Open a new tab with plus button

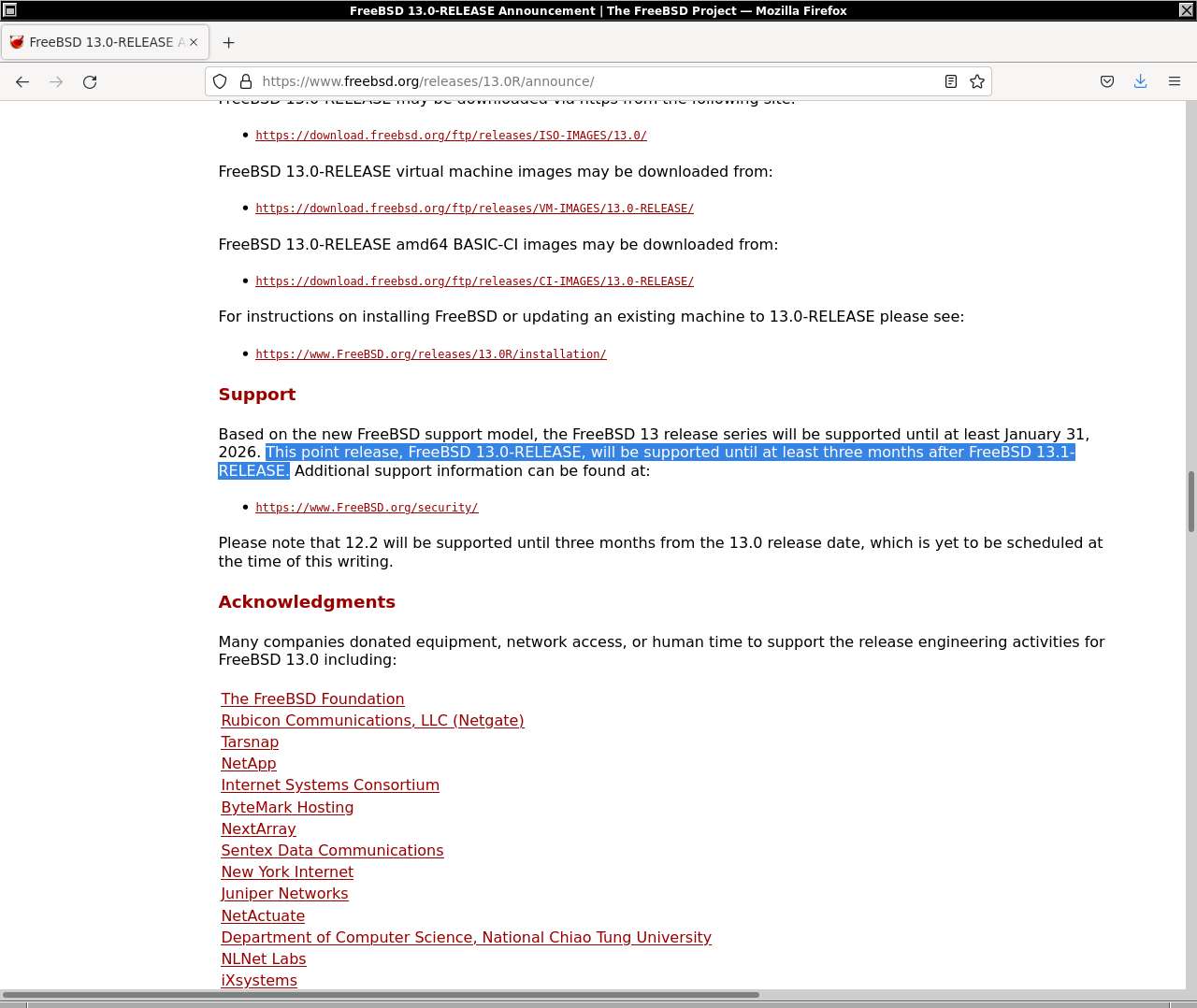tap(229, 42)
